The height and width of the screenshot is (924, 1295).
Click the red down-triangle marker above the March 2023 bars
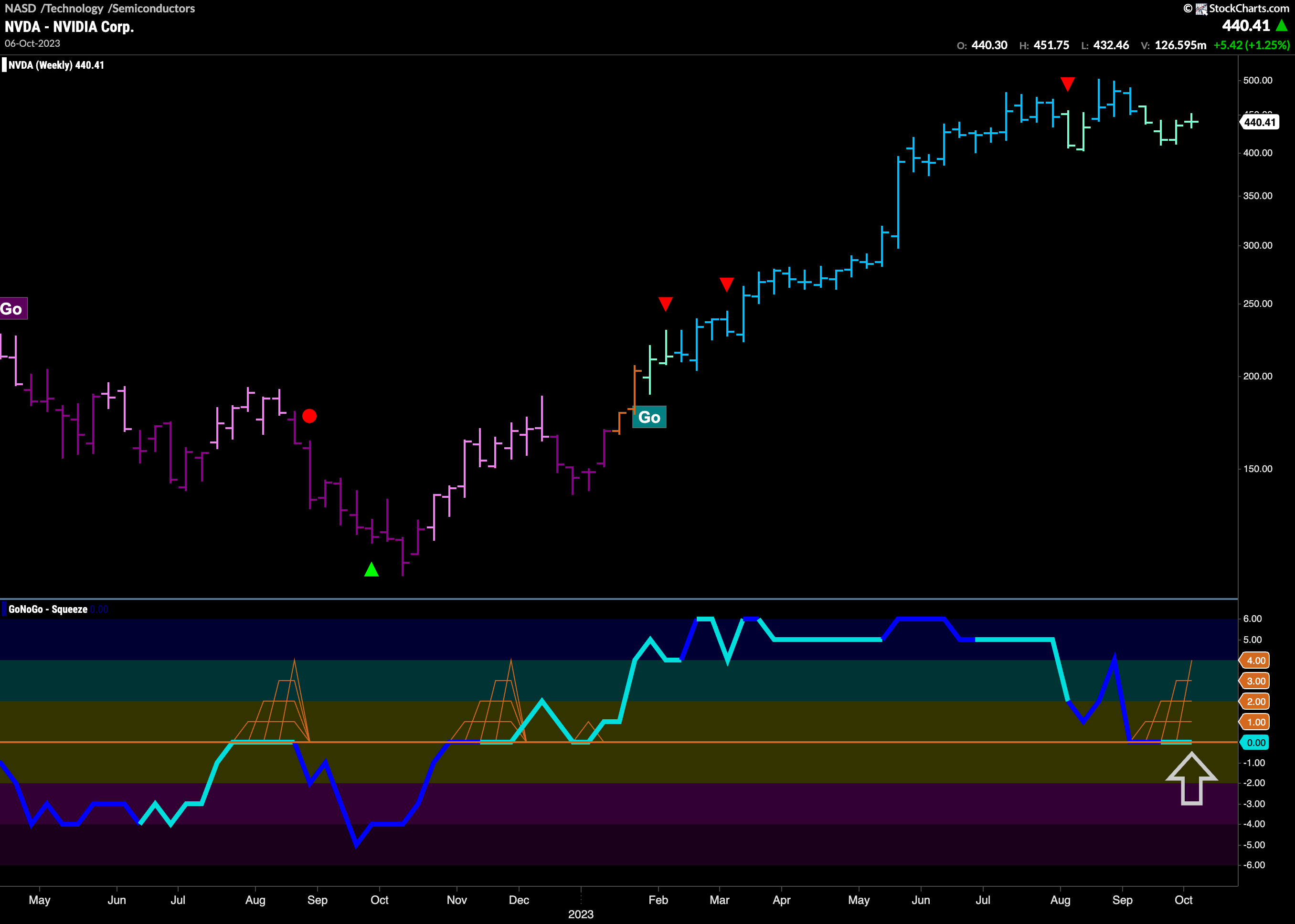tap(726, 284)
